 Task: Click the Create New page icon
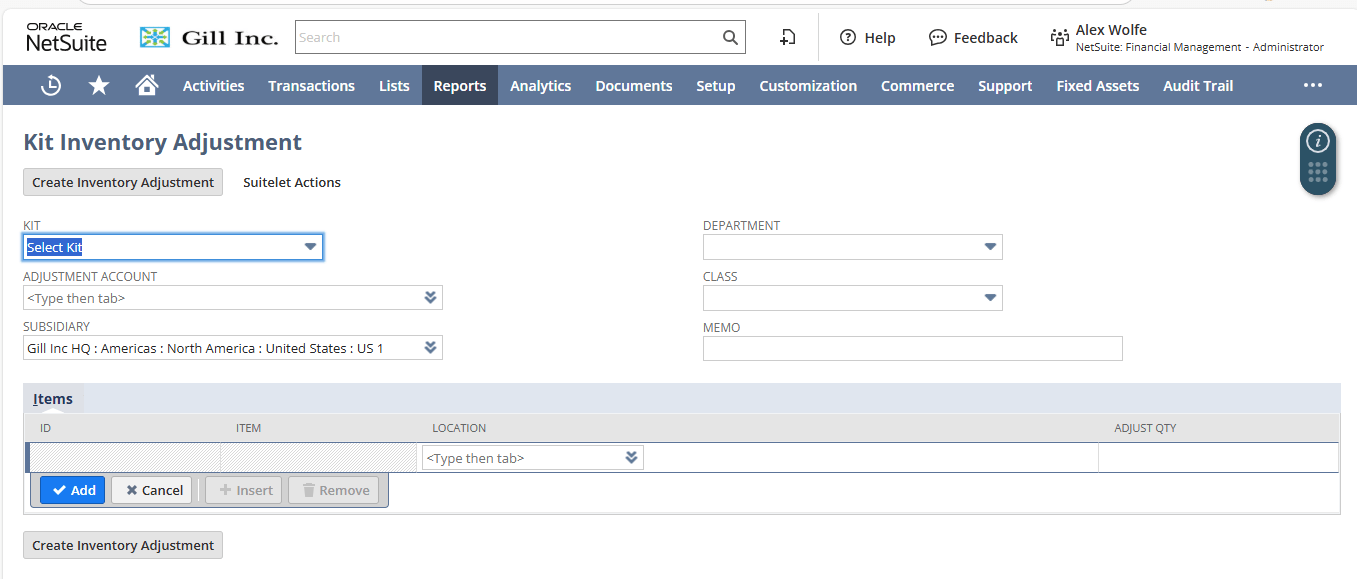tap(788, 38)
